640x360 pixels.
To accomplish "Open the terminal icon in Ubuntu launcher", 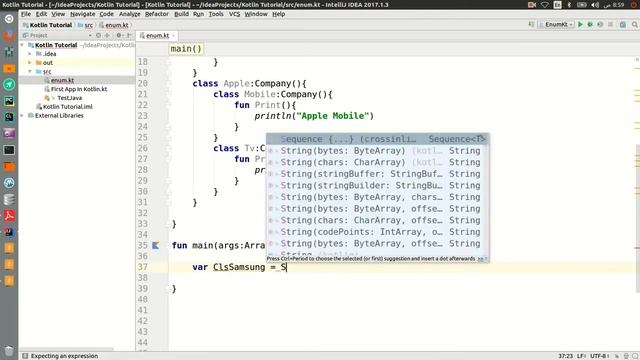I will (x=9, y=150).
